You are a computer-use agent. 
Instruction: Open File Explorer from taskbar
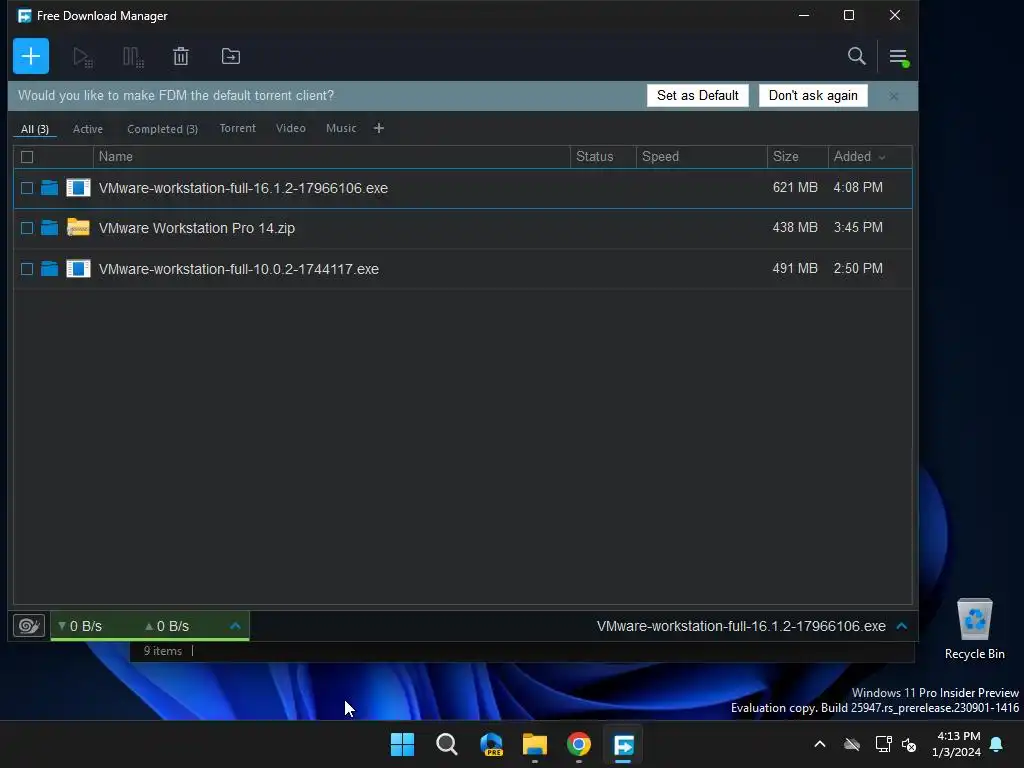pyautogui.click(x=535, y=744)
